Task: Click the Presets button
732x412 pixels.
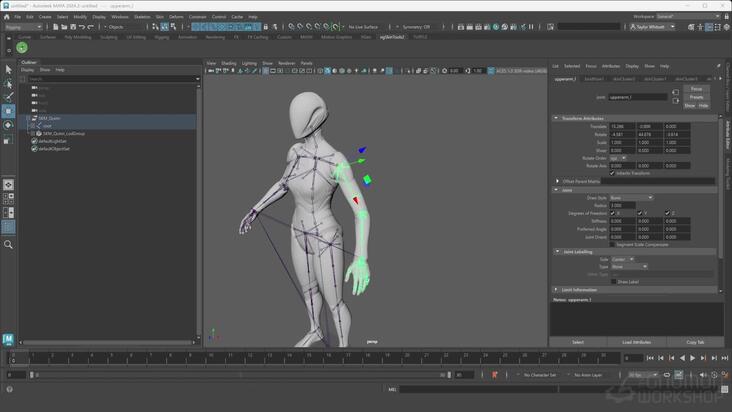Action: (696, 97)
